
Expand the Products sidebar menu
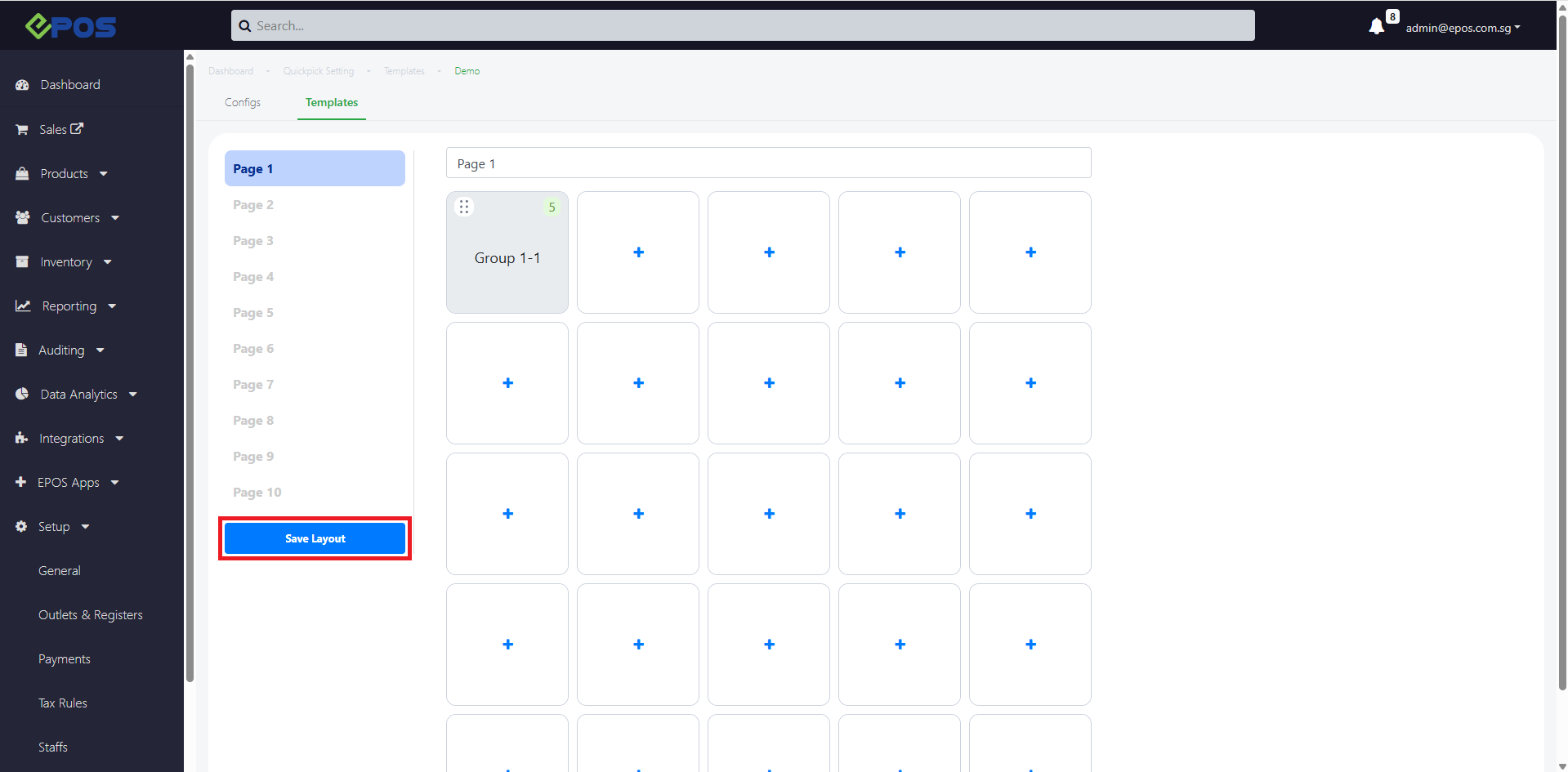tap(74, 174)
